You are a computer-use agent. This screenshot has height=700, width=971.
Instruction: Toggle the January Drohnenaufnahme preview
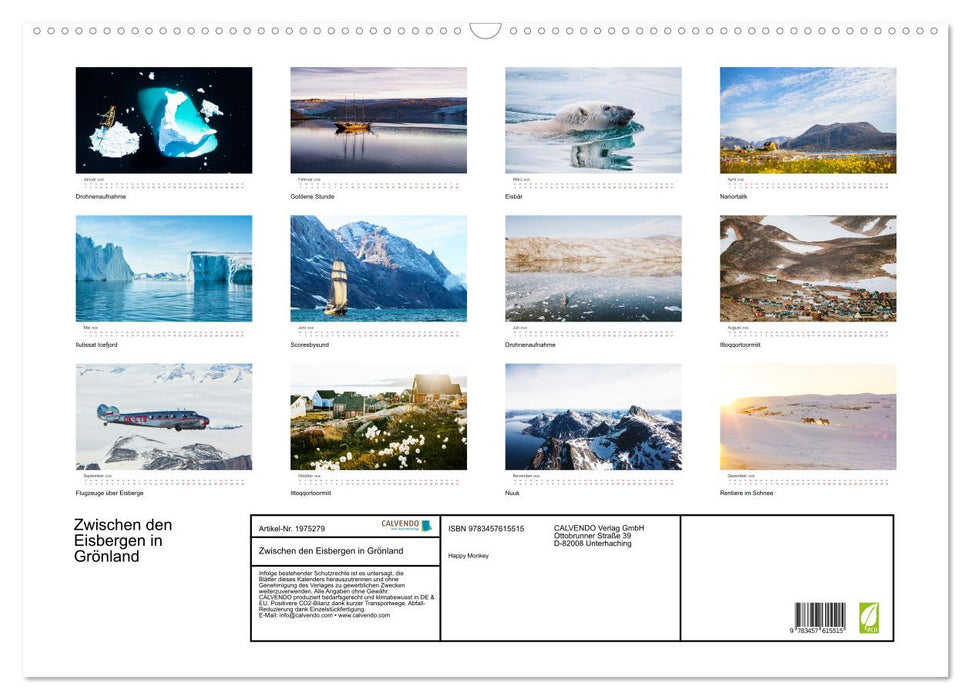click(x=163, y=119)
